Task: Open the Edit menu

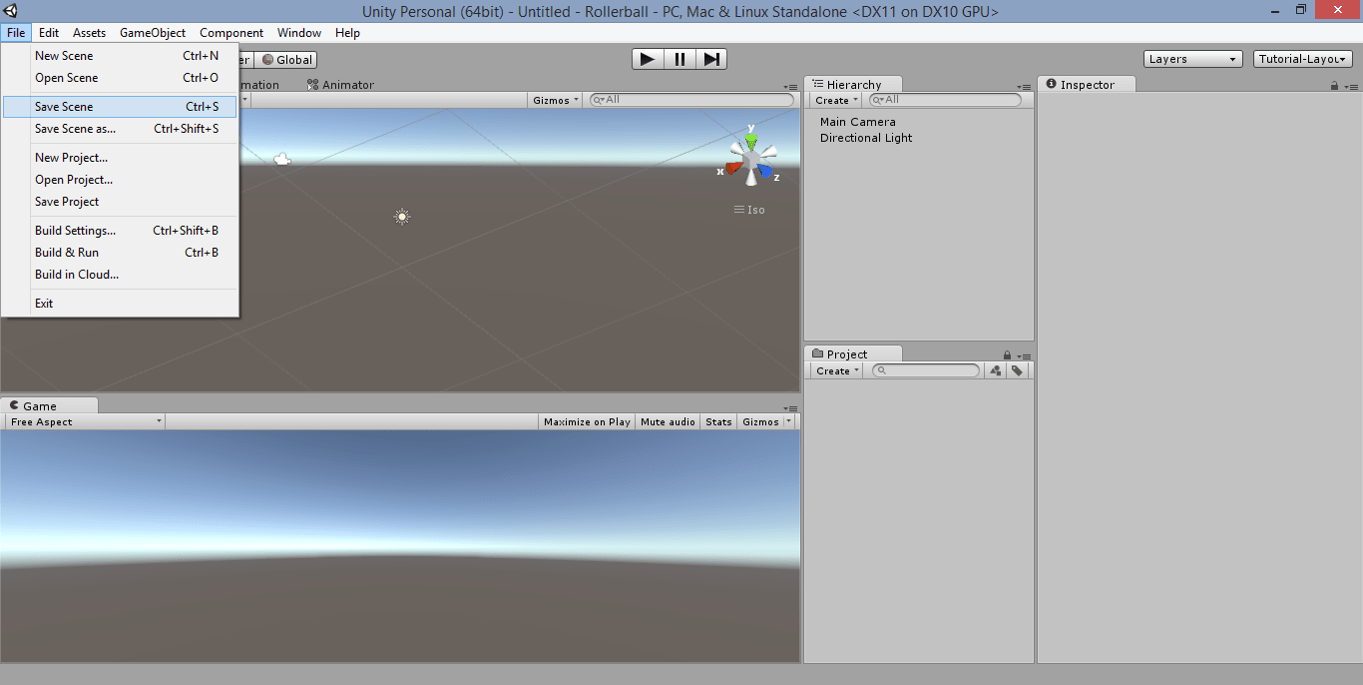Action: [x=49, y=33]
